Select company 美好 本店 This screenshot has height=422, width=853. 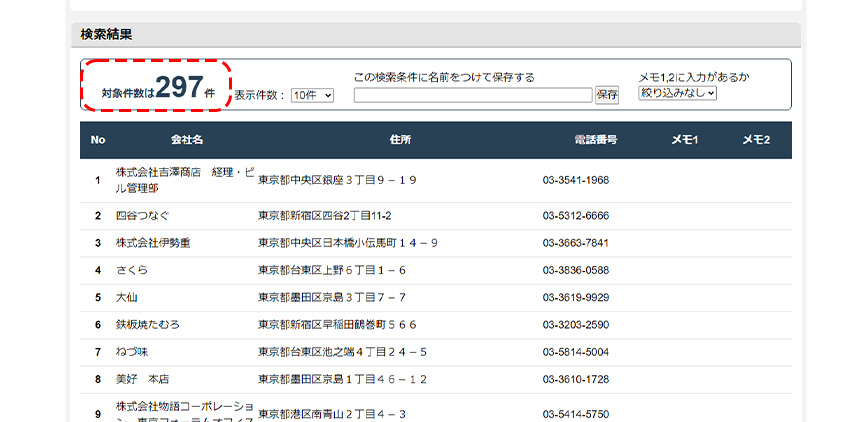point(142,379)
